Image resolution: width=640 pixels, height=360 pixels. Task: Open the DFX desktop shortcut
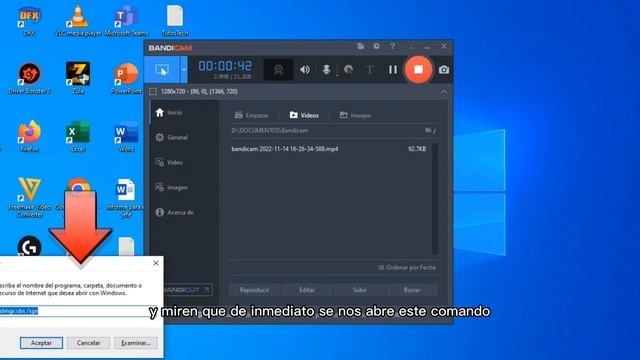(x=29, y=20)
